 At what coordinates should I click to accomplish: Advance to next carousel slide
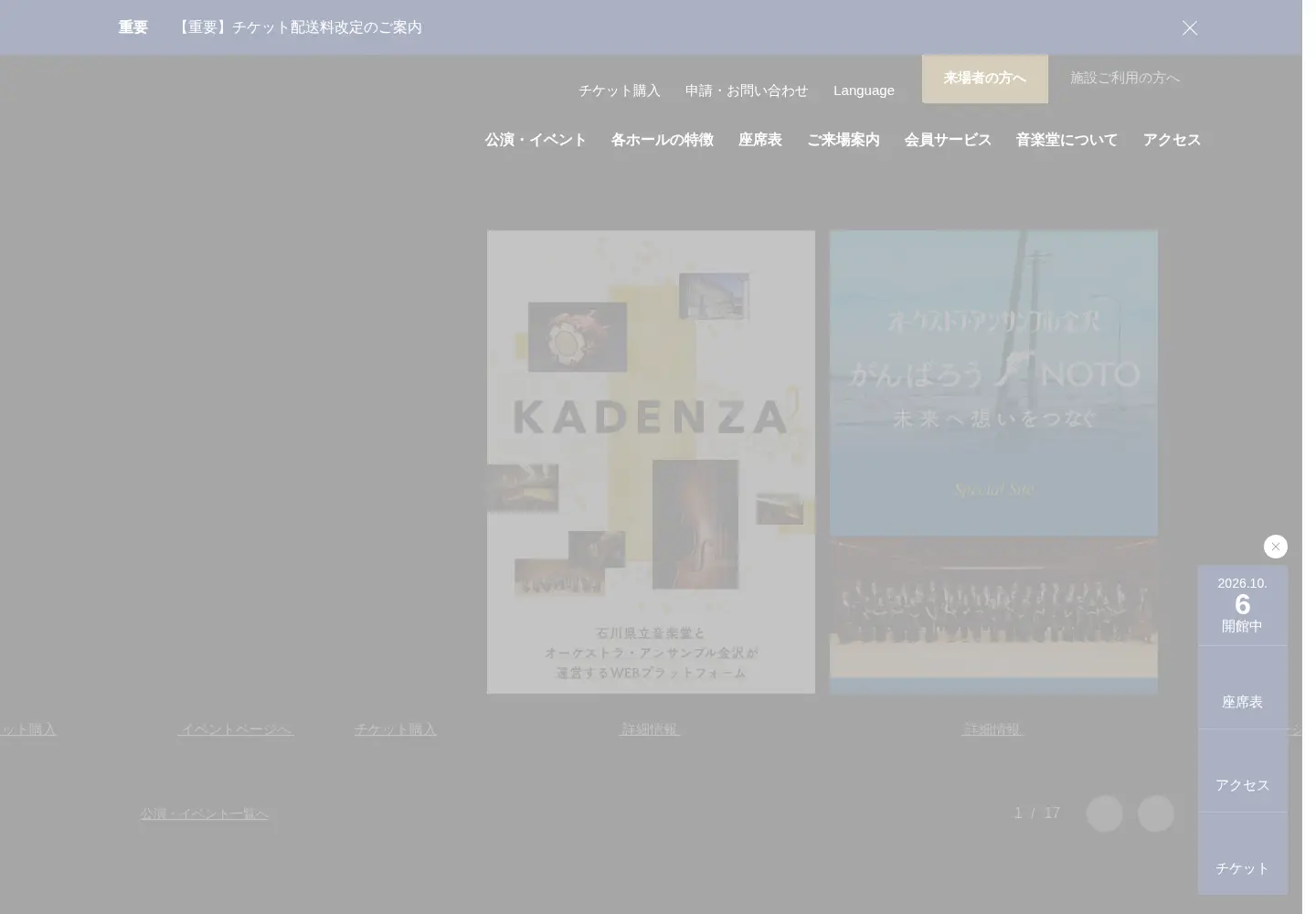point(1155,813)
